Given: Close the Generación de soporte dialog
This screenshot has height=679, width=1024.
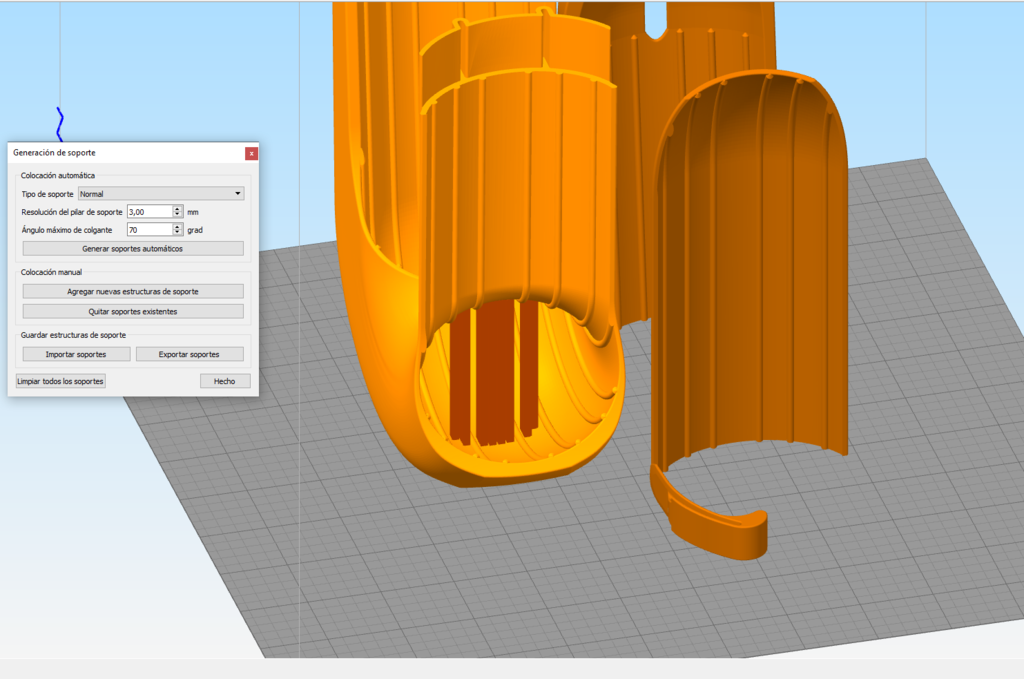Looking at the screenshot, I should pyautogui.click(x=251, y=153).
